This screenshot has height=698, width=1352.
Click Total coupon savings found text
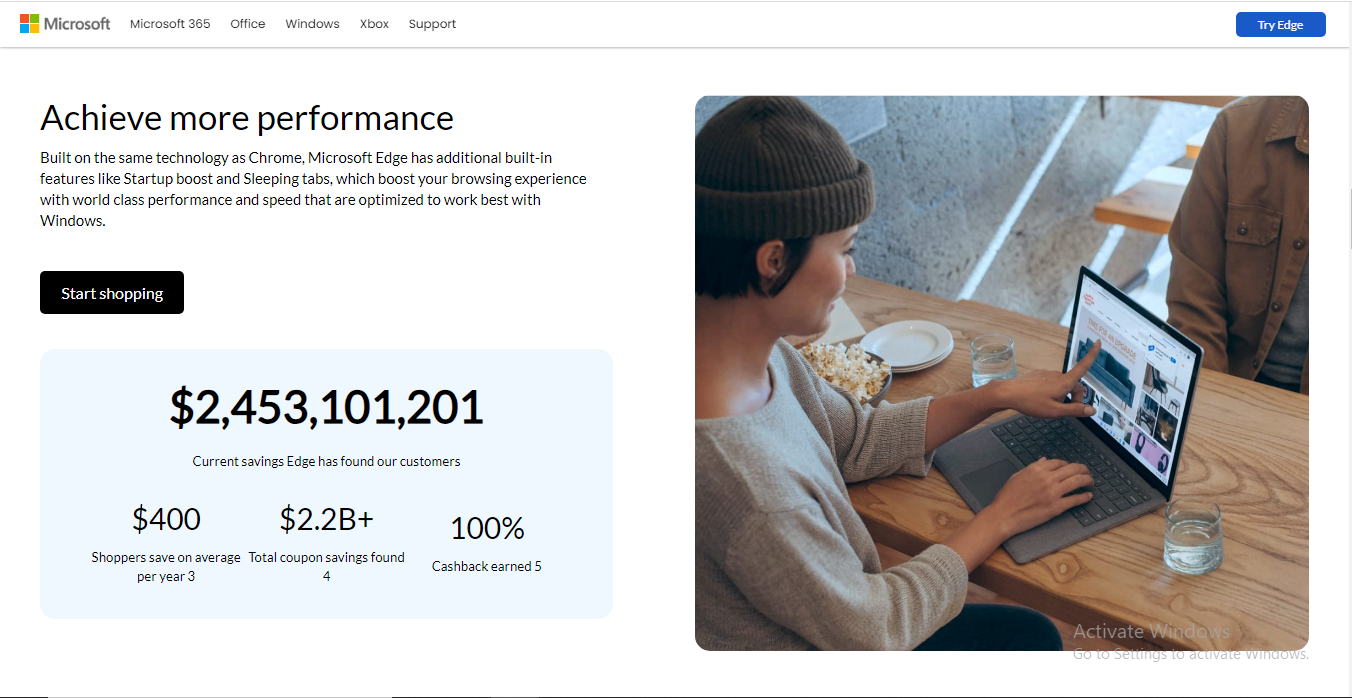point(326,567)
